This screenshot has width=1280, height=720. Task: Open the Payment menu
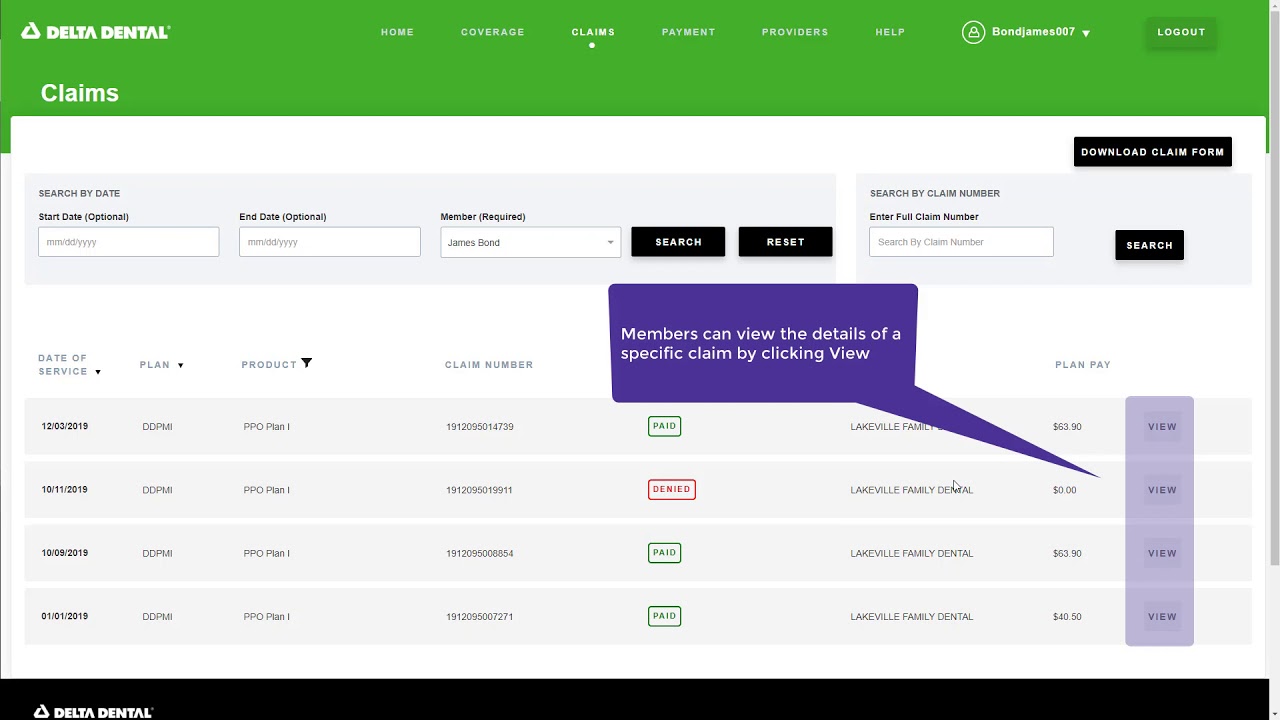pos(688,32)
